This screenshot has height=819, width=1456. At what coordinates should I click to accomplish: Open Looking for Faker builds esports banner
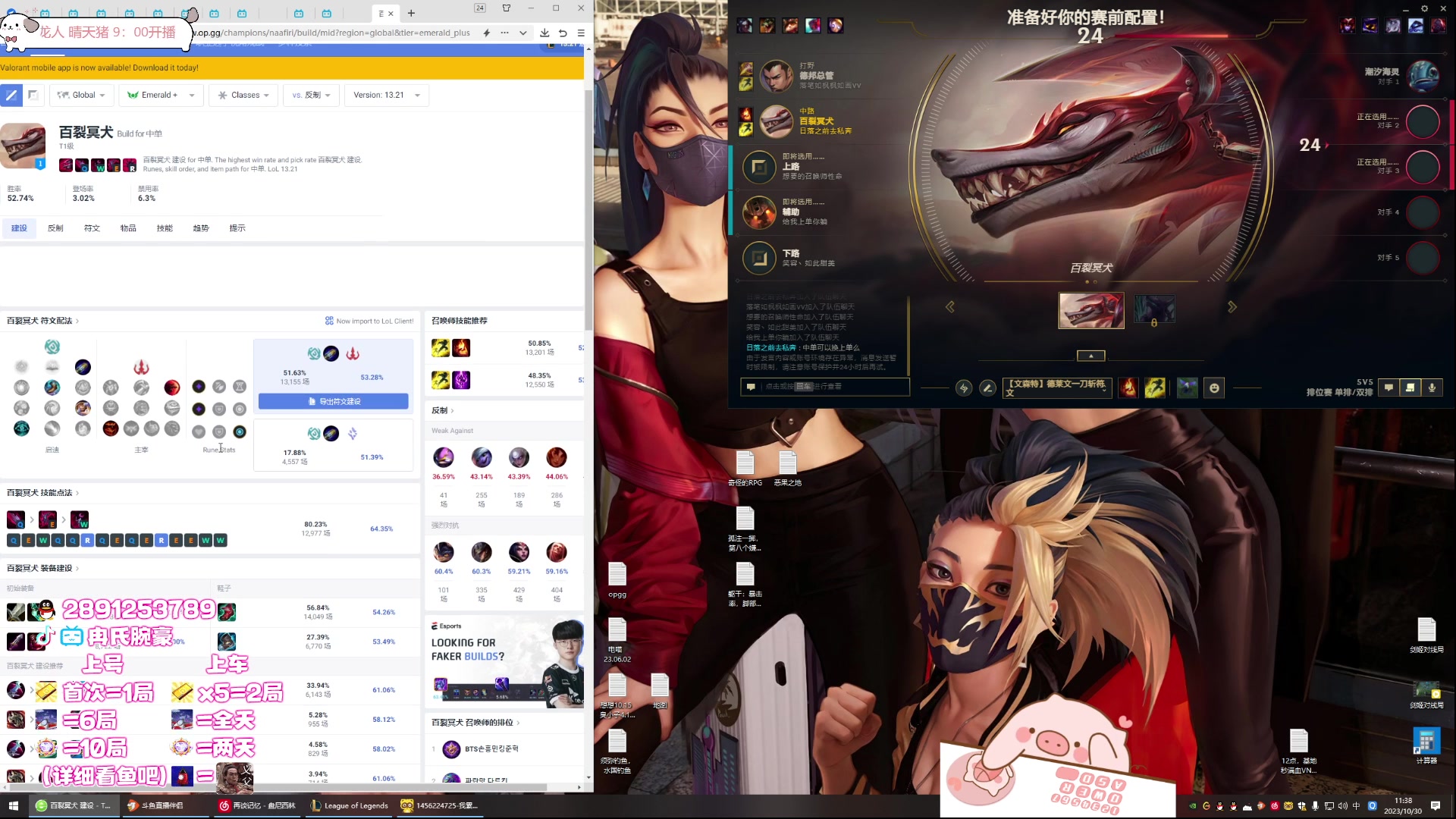click(504, 662)
